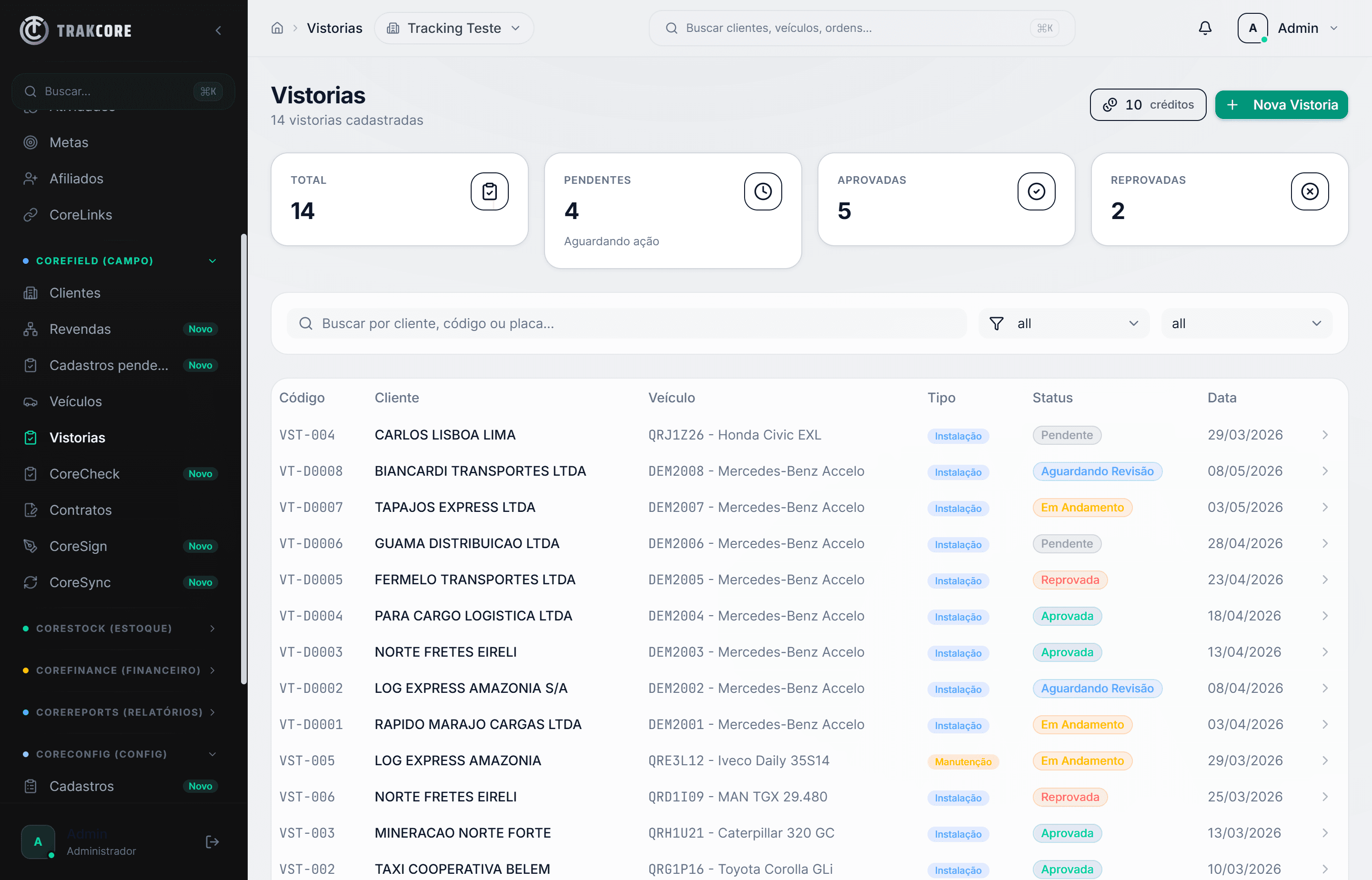Open the status filter 'all' dropdown
Viewport: 1372px width, 880px height.
(1064, 323)
